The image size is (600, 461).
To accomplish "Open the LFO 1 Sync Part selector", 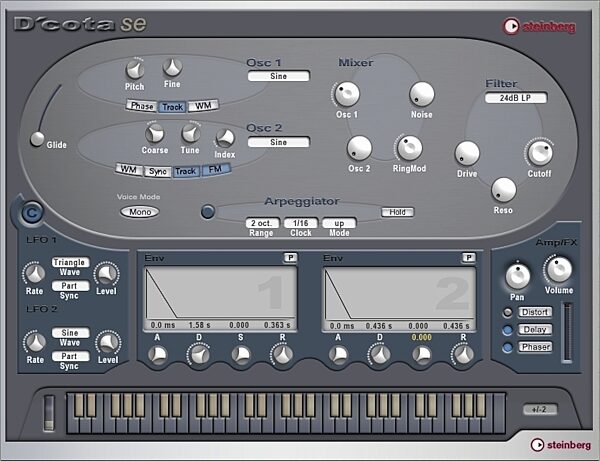I will (x=70, y=286).
